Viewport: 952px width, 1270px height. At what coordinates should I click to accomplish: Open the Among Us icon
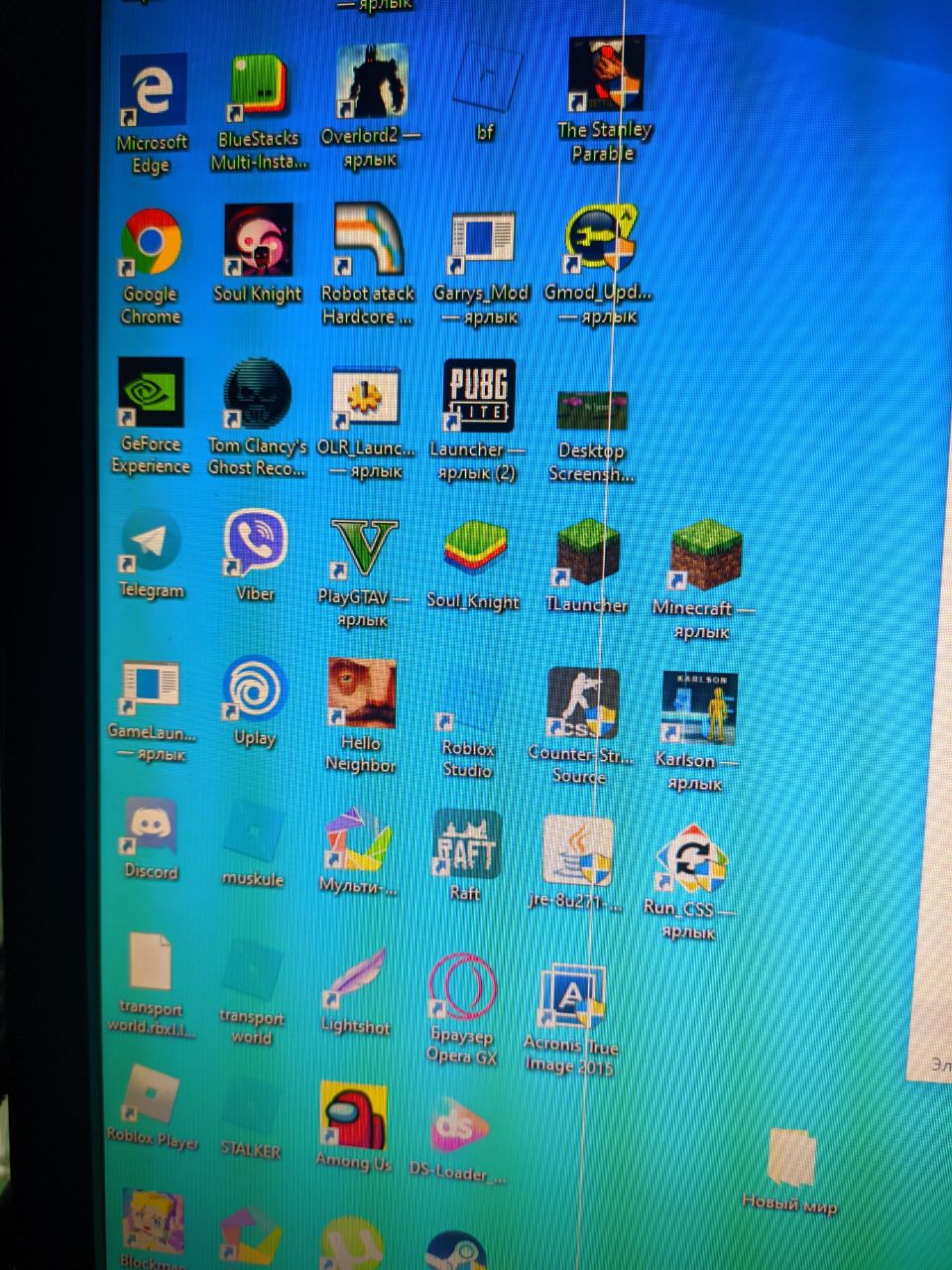click(353, 1114)
